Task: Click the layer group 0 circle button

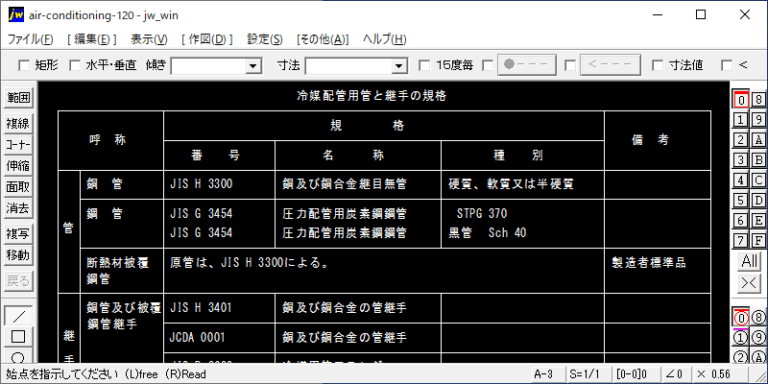Action: coord(741,318)
